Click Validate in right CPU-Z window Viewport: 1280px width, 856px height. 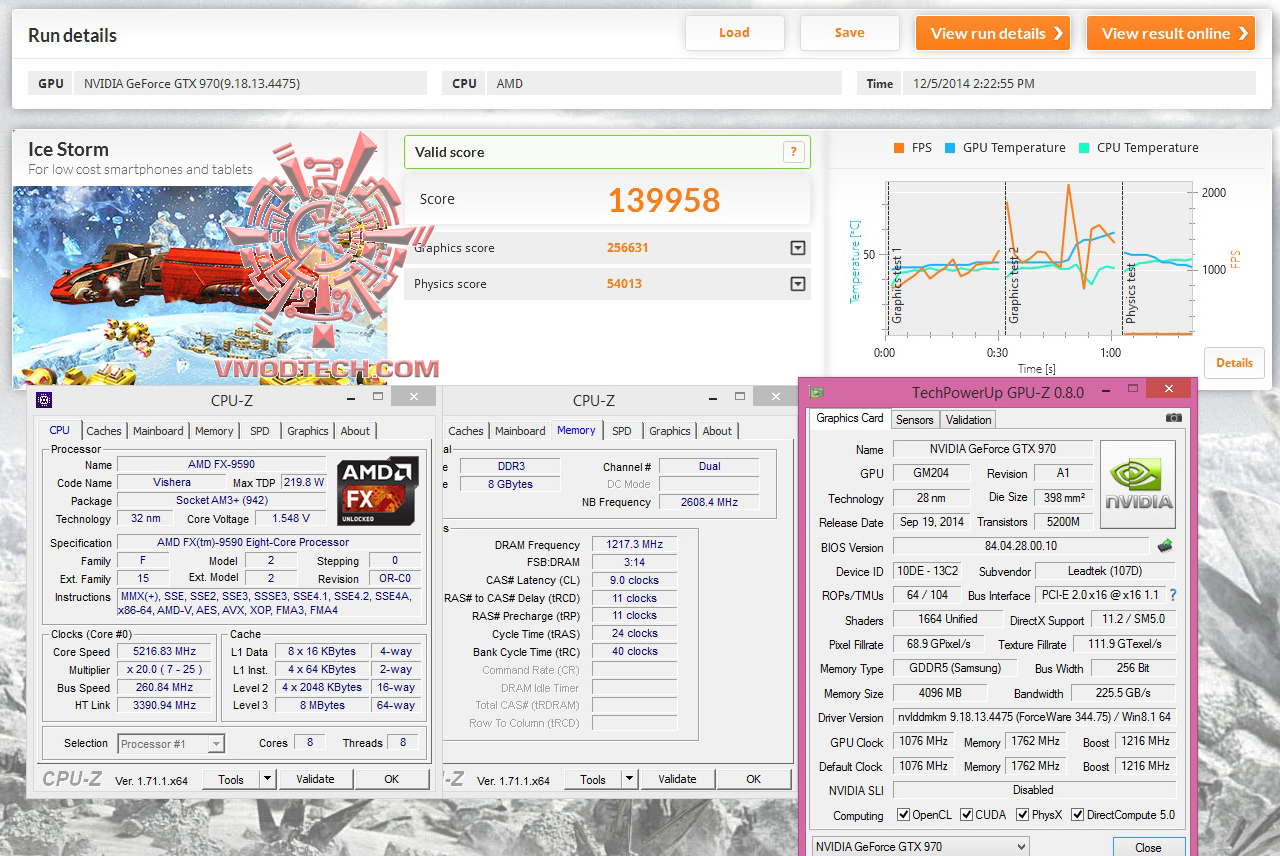(677, 779)
